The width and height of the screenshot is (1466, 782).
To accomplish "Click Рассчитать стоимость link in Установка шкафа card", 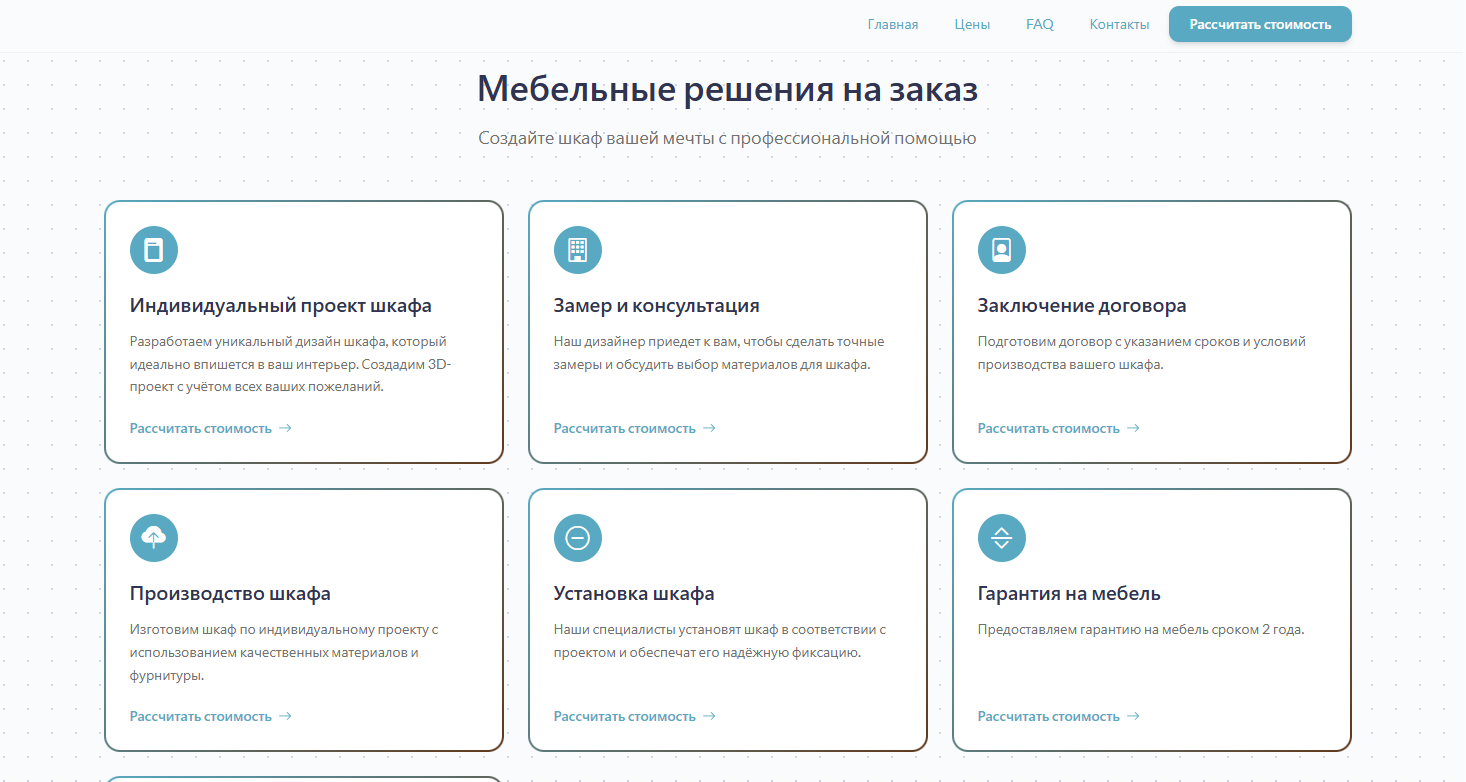I will tap(625, 716).
